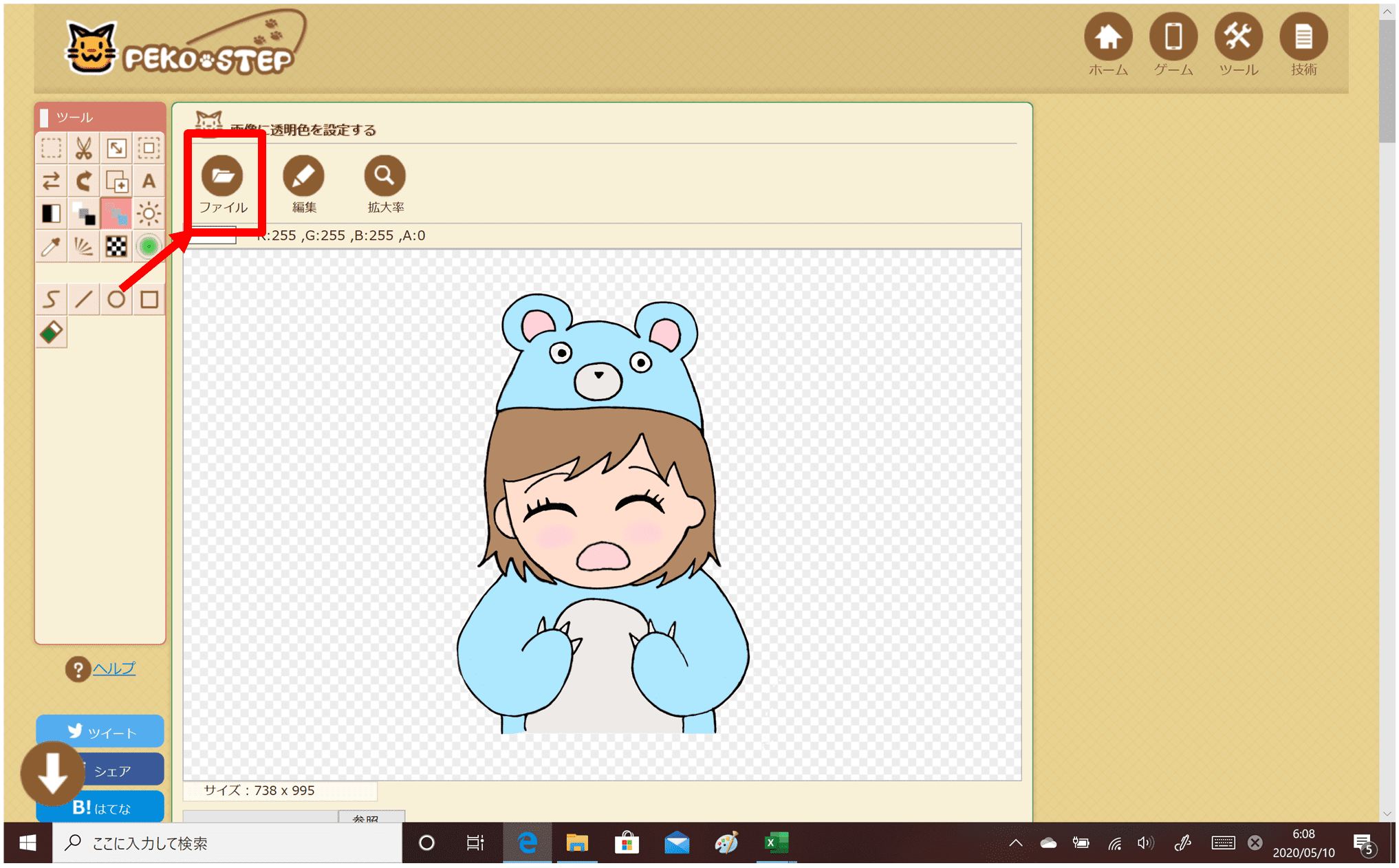Click the round down-arrow scroll button
This screenshot has height=868, width=1399.
tap(52, 774)
